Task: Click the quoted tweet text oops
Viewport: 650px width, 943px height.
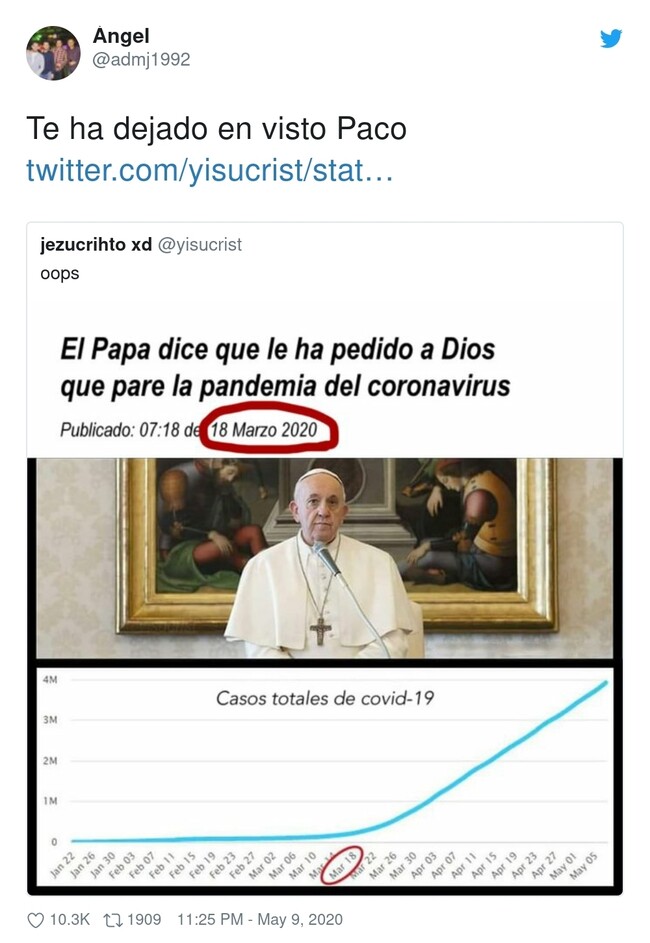Action: [60, 274]
